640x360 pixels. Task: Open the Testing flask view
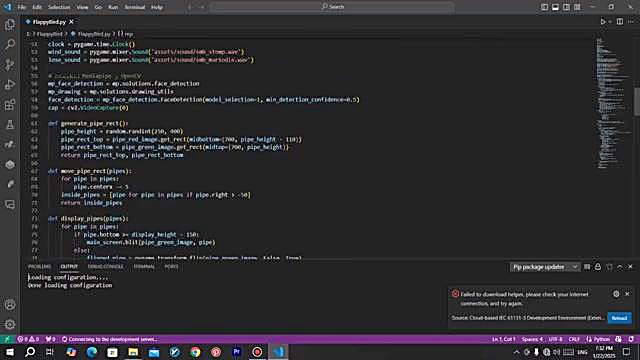(x=10, y=124)
